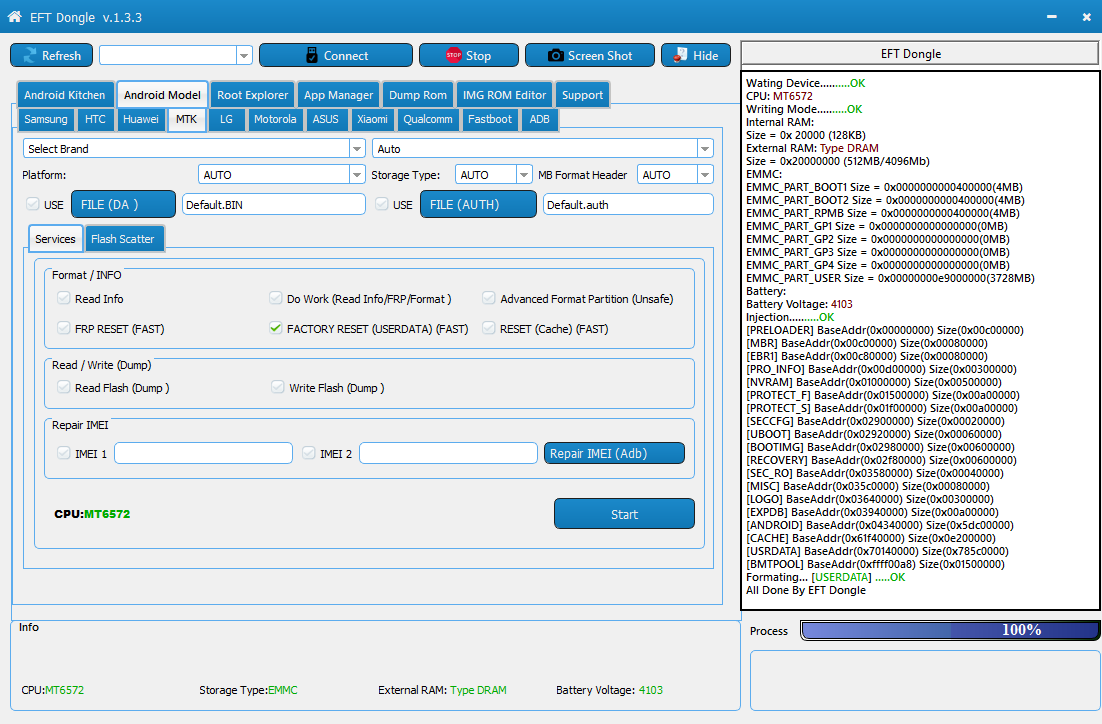
Task: Switch to Dump Rom tab
Action: [x=417, y=95]
